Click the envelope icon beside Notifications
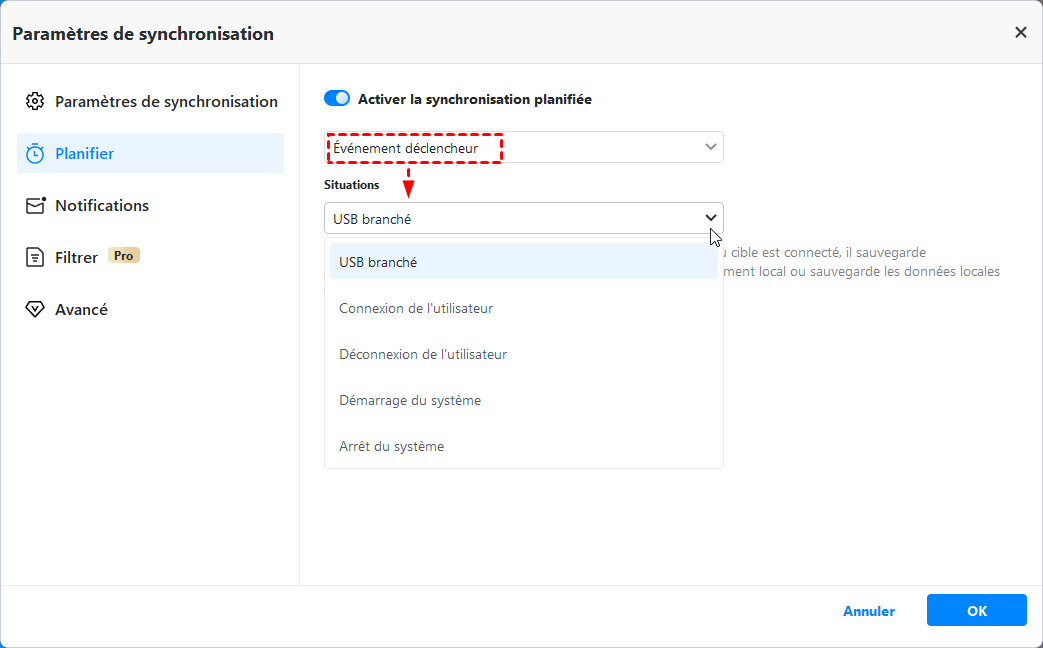This screenshot has width=1043, height=648. tap(35, 206)
